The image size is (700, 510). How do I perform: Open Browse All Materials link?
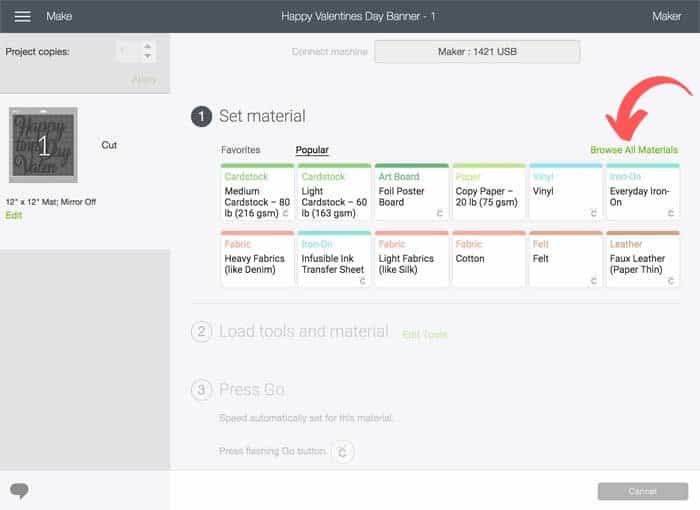[634, 150]
